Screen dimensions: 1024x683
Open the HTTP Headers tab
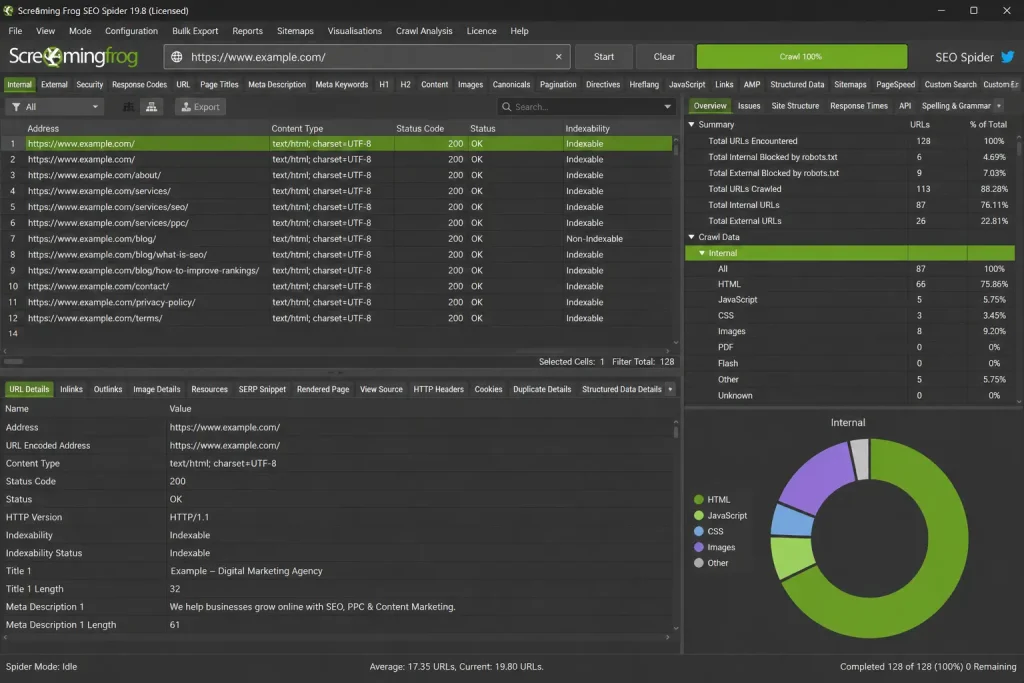coord(438,389)
